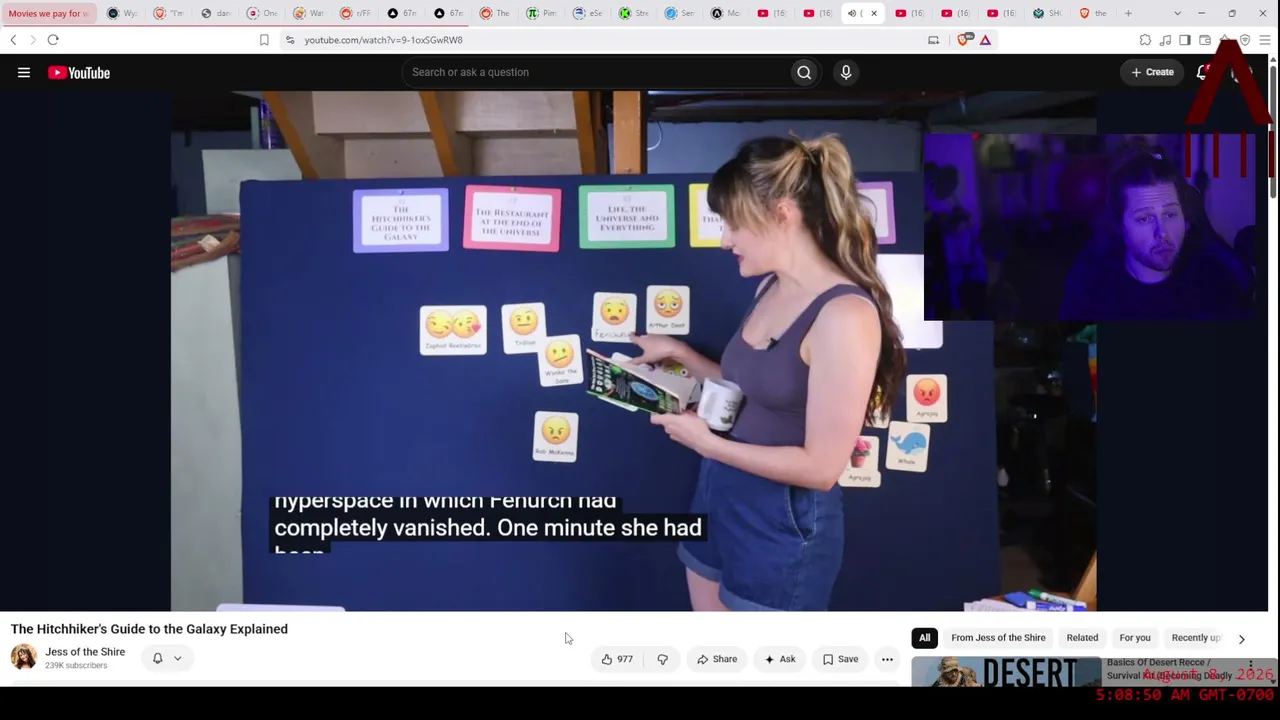Start voice search with the microphone
This screenshot has width=1280, height=720.
846,72
